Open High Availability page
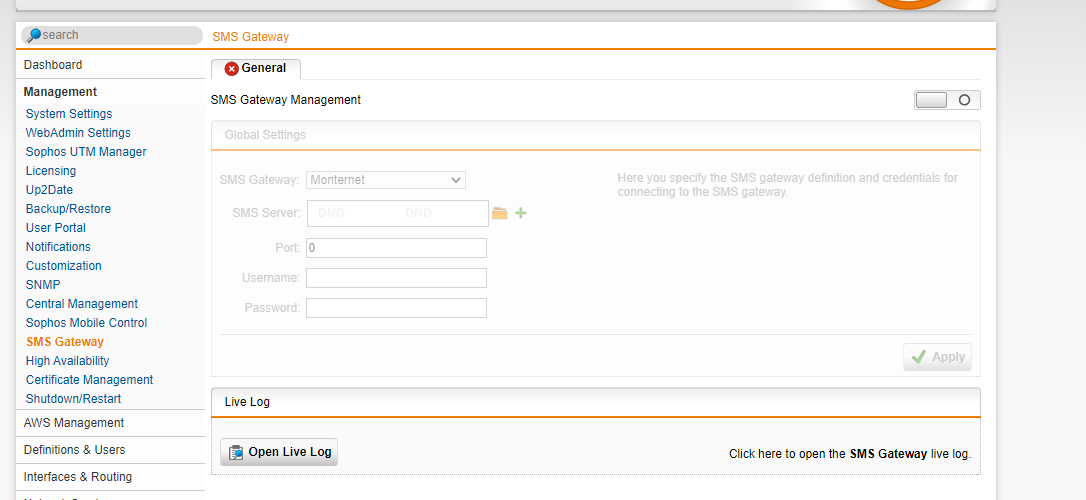The height and width of the screenshot is (500, 1086). pos(67,361)
